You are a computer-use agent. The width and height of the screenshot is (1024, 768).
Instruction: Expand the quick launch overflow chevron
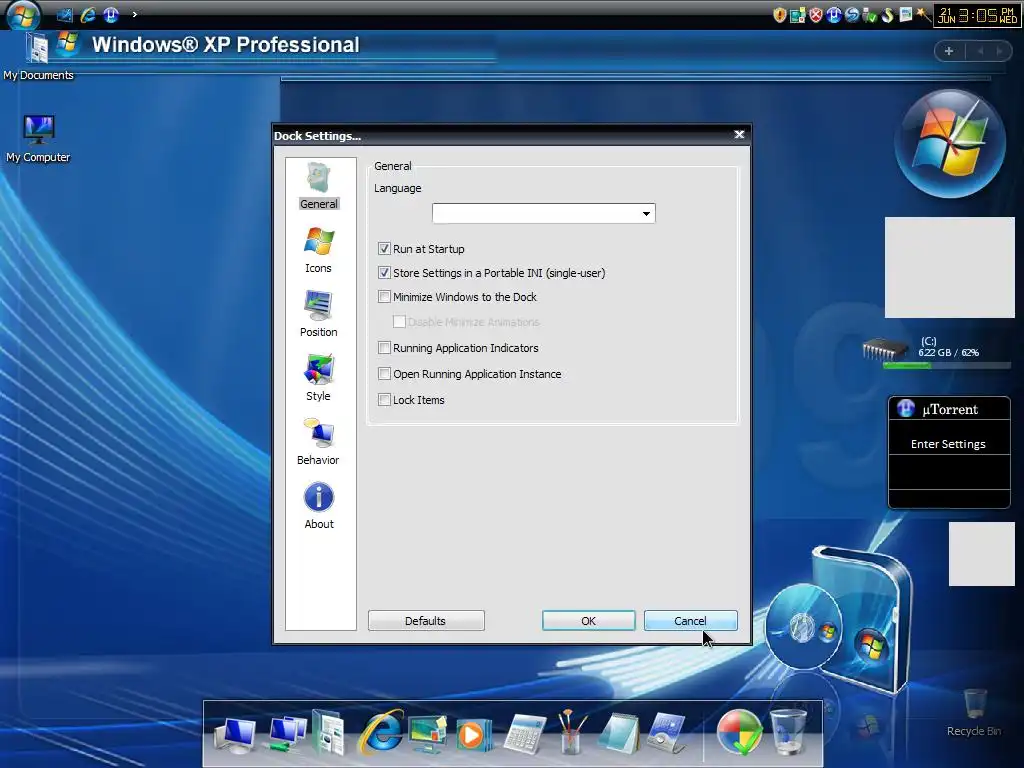tap(135, 14)
